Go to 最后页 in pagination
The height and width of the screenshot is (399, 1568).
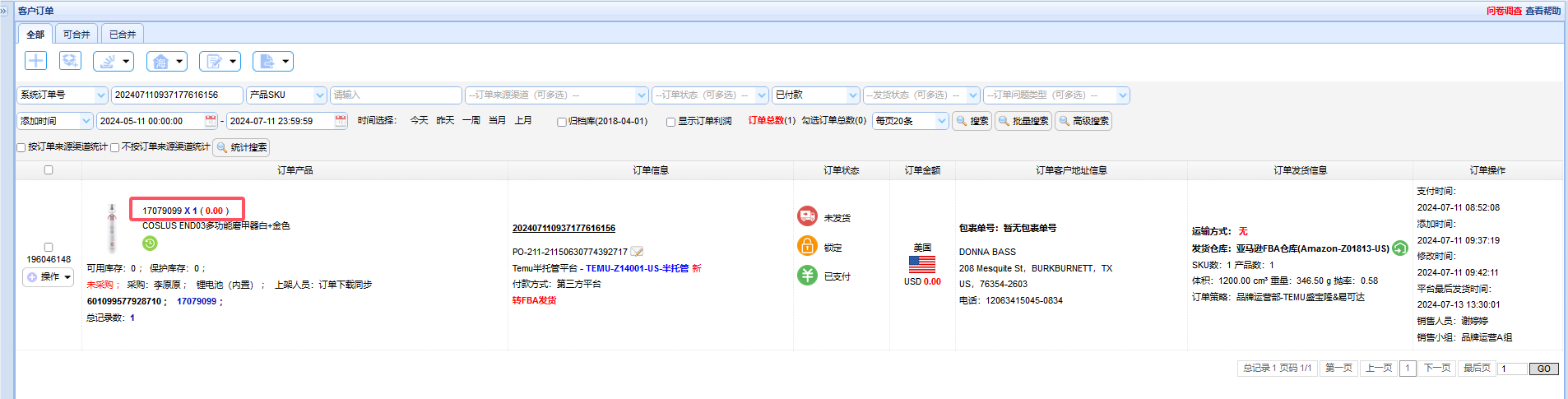pyautogui.click(x=1477, y=368)
